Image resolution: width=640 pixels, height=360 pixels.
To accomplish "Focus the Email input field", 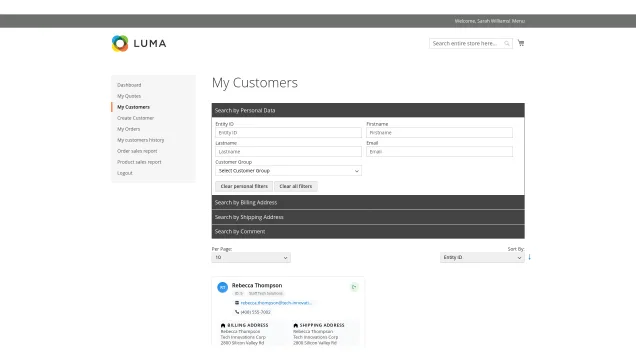I will [439, 152].
